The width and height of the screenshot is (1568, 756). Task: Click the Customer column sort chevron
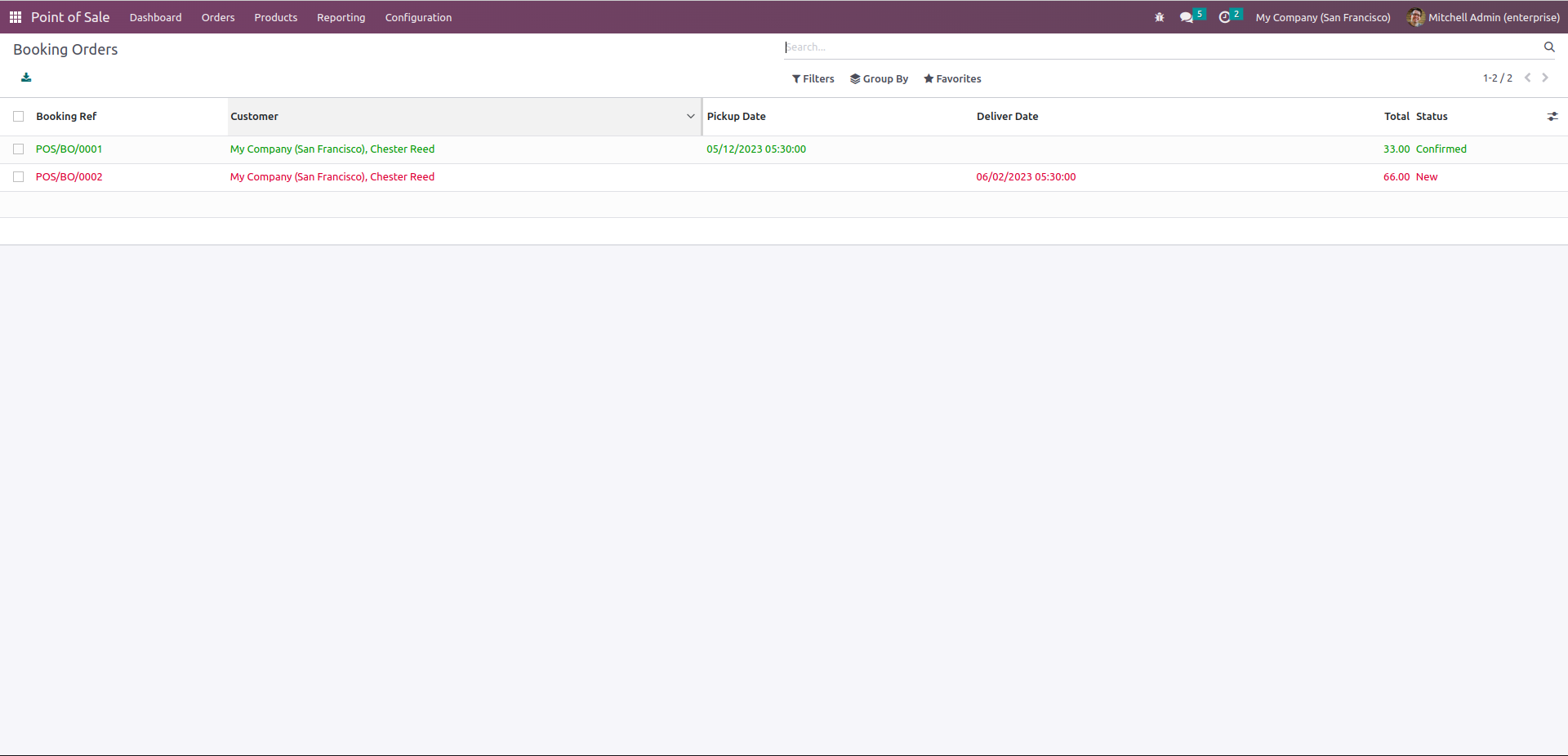[691, 117]
